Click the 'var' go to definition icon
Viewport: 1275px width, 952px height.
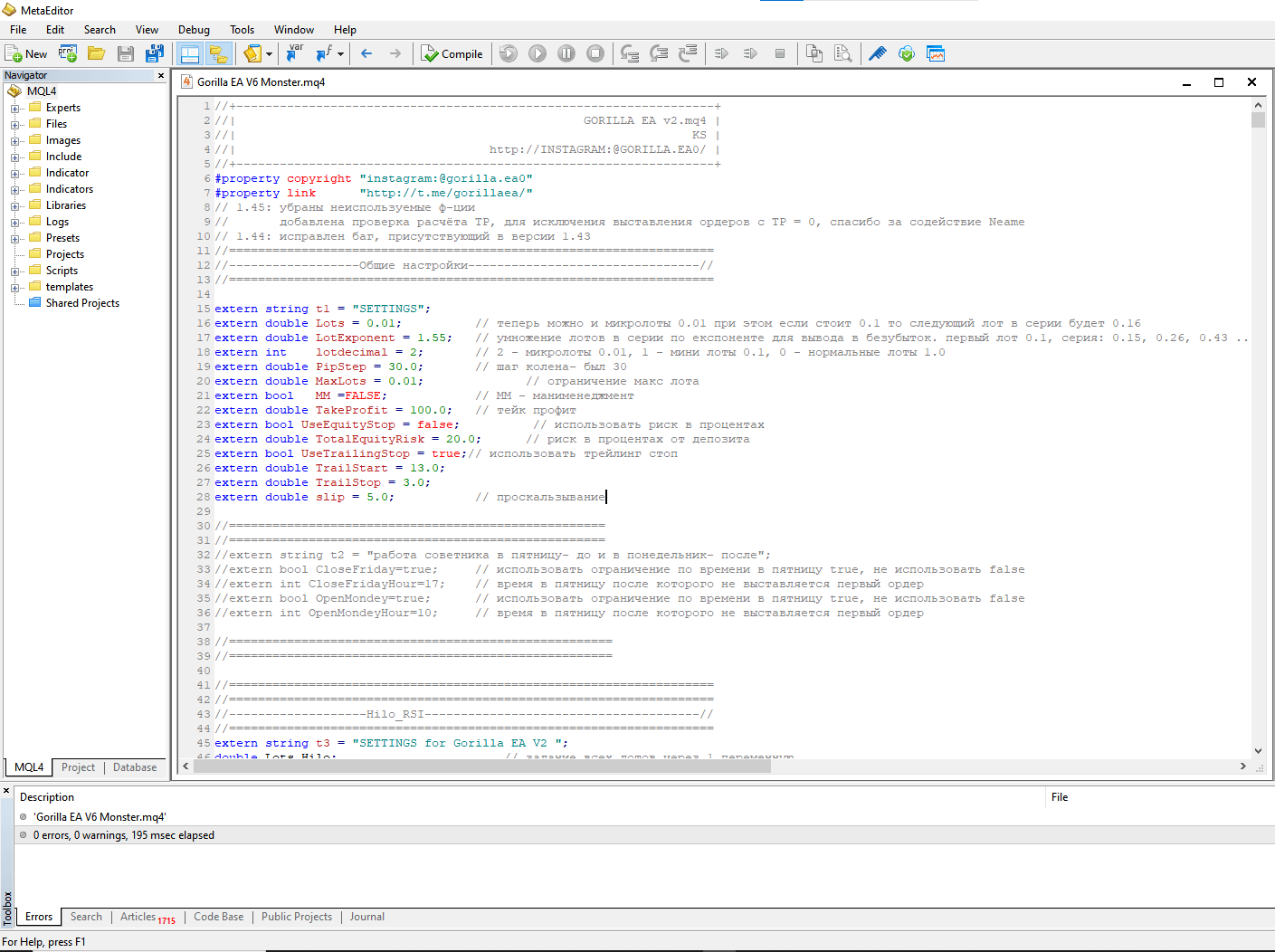(295, 53)
